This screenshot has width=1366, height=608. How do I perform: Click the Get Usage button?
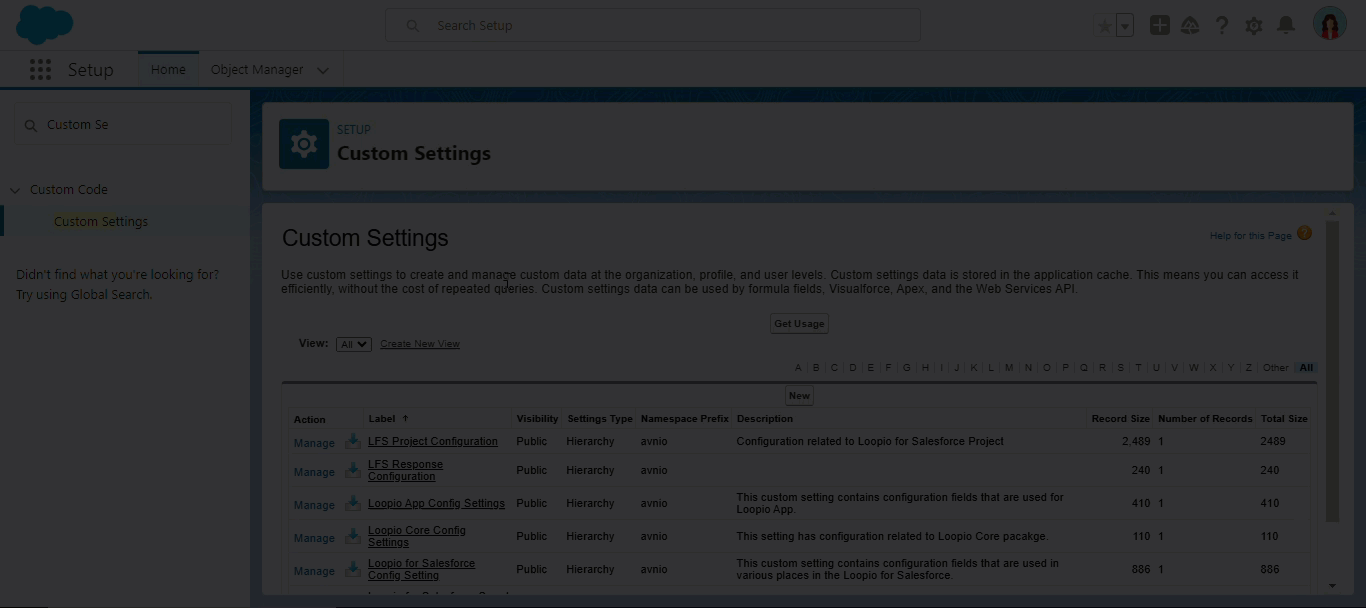point(799,324)
